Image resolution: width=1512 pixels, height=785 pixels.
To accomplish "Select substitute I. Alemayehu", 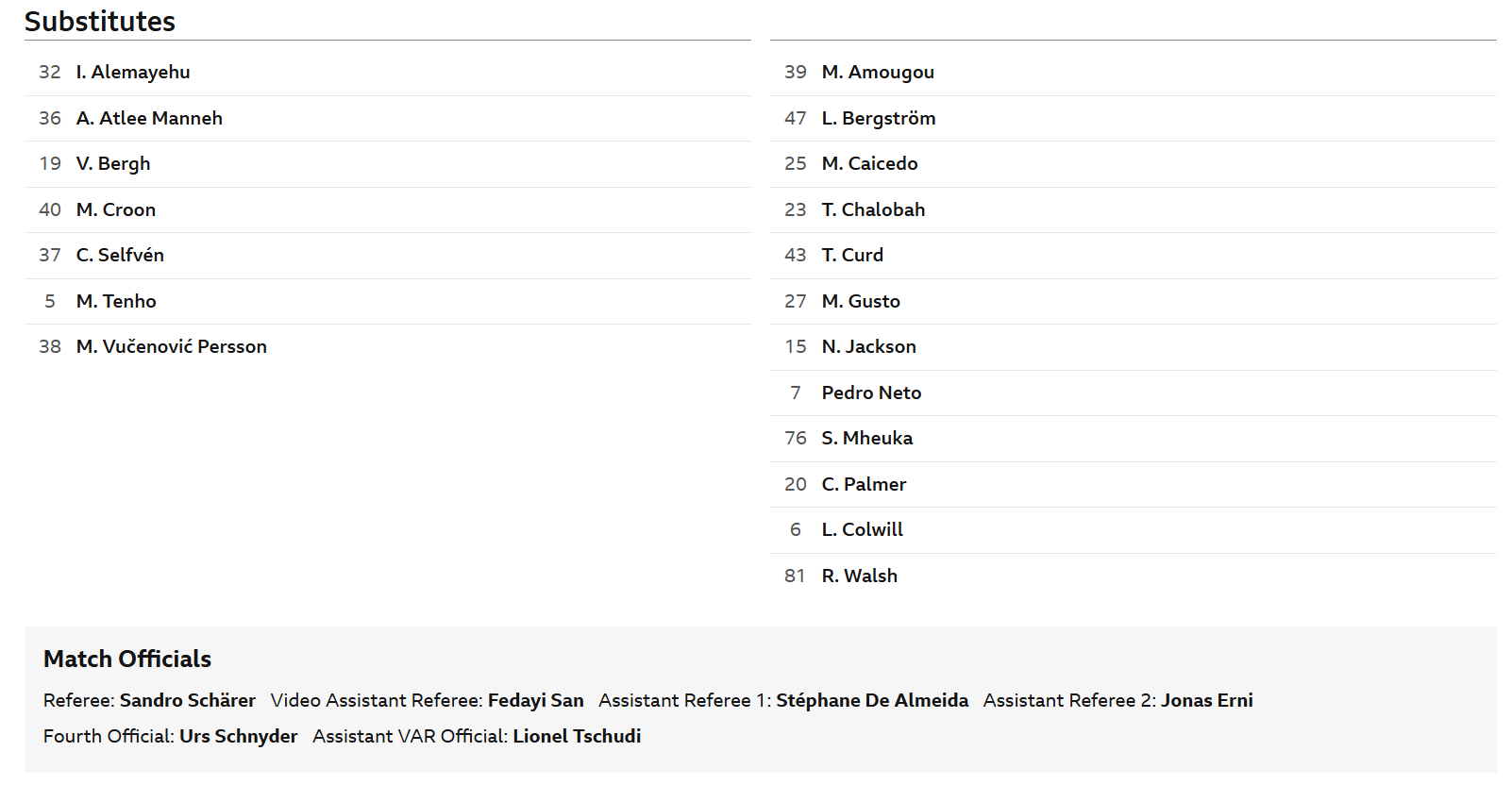I will click(133, 73).
